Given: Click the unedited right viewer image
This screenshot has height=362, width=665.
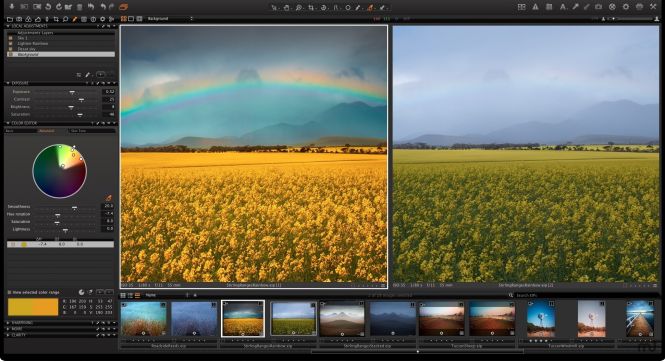Looking at the screenshot, I should point(526,153).
